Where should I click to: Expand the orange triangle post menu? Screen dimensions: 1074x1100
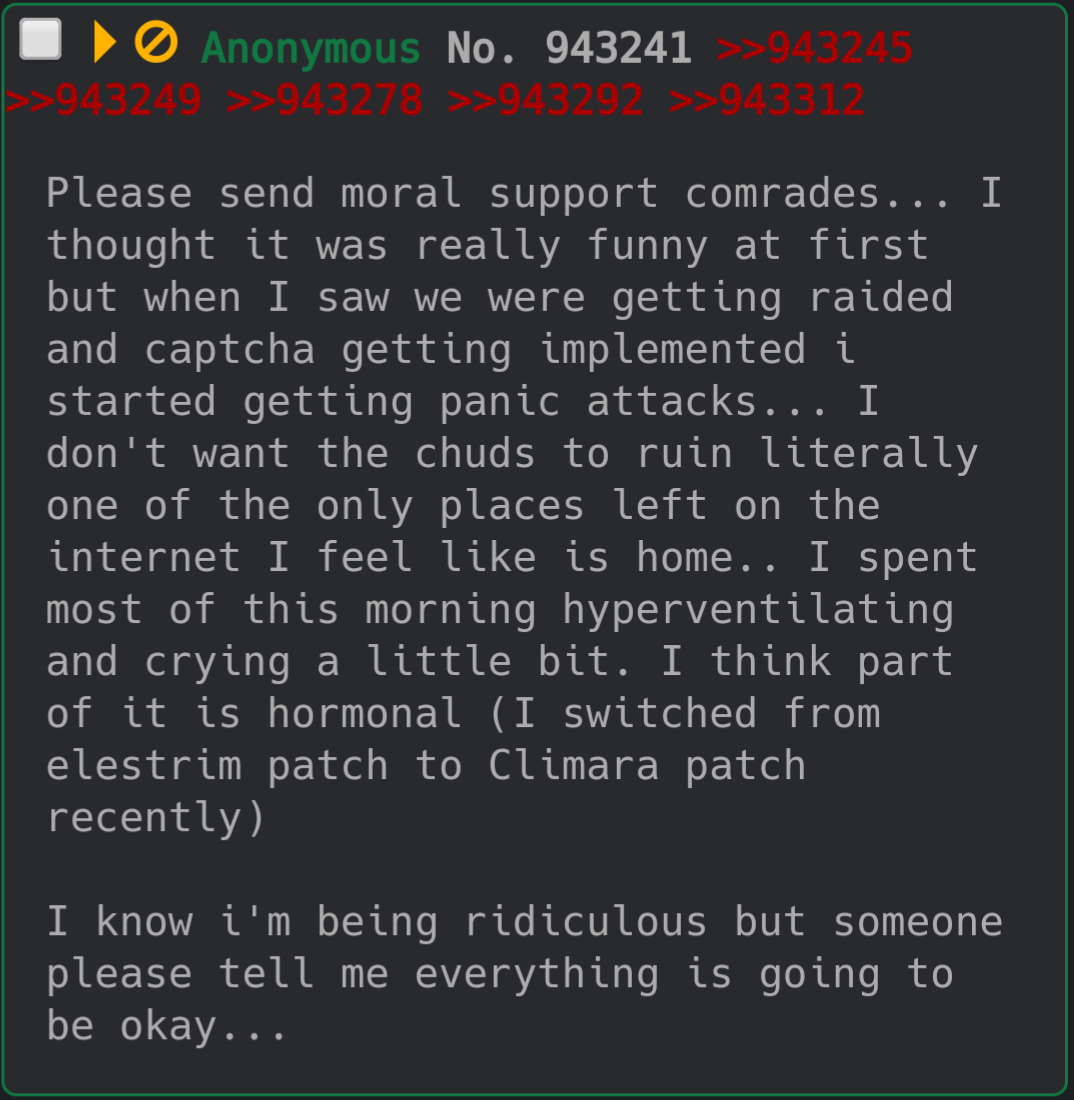[105, 42]
